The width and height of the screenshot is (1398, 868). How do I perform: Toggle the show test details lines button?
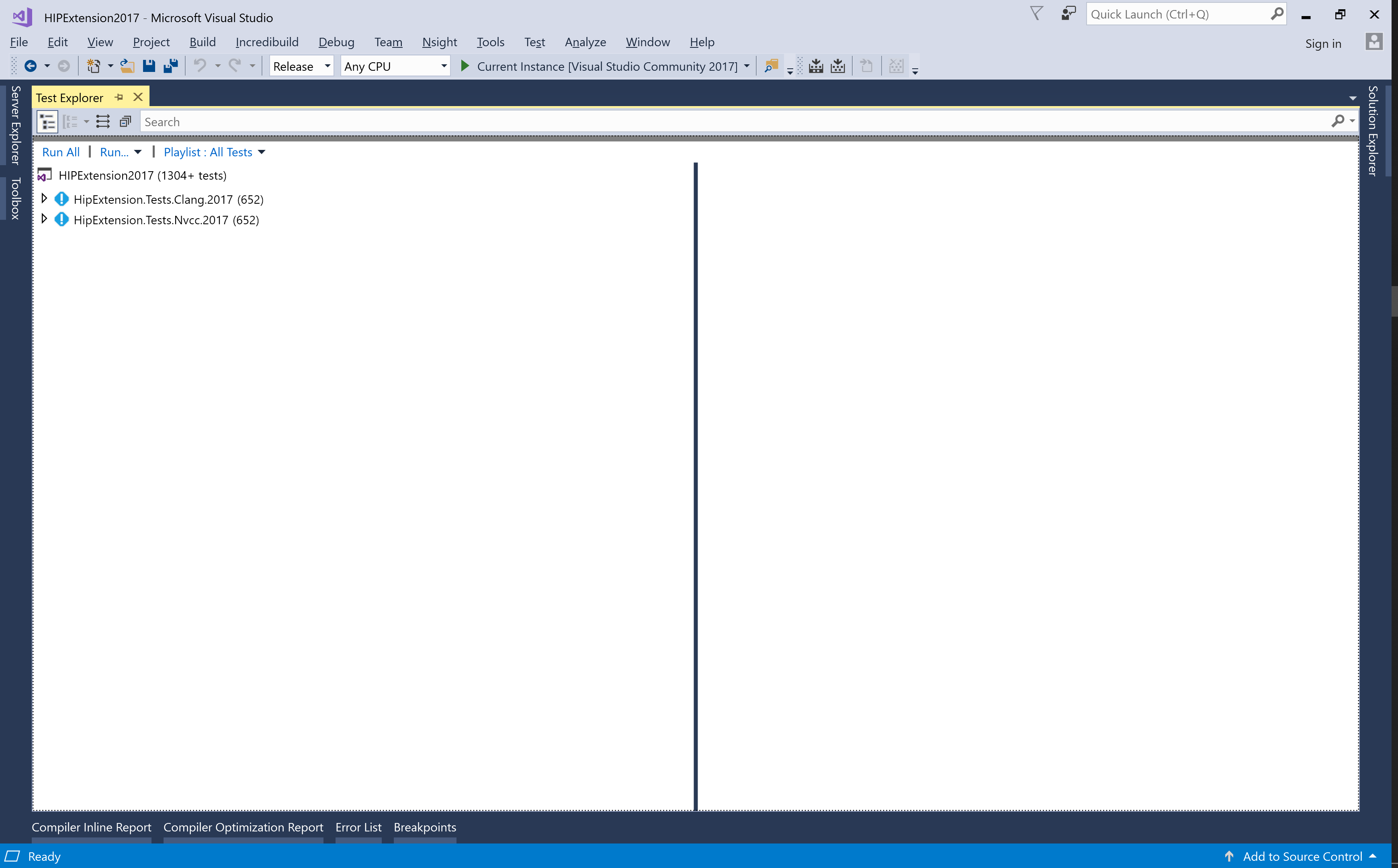point(103,122)
